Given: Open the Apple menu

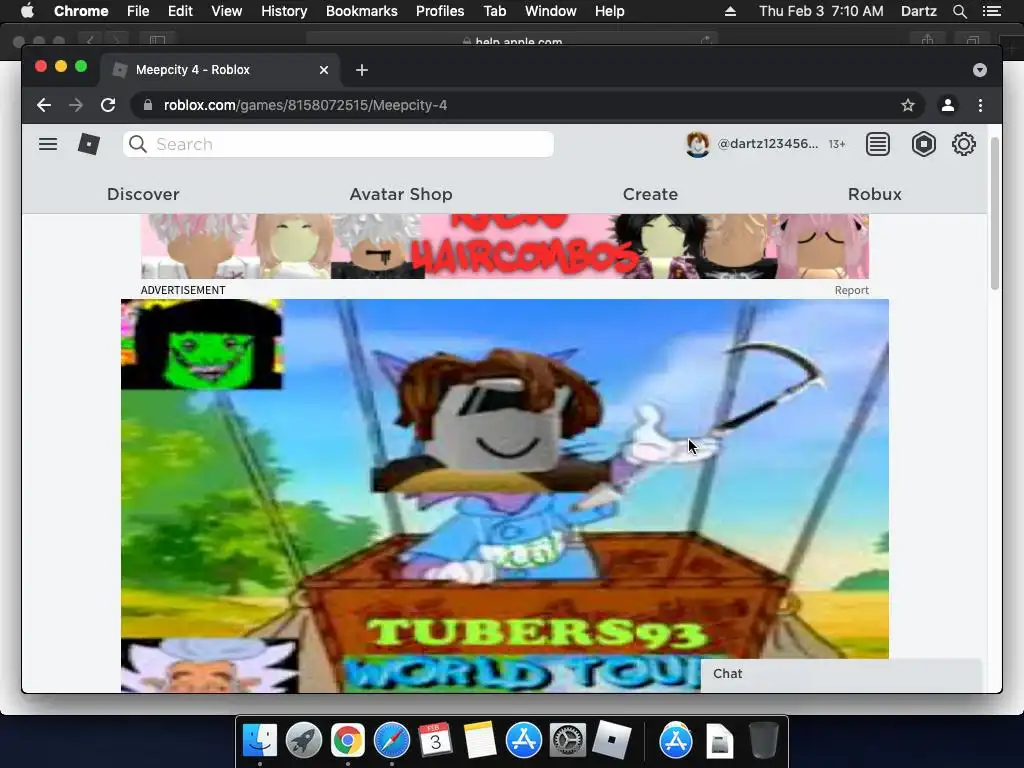Looking at the screenshot, I should pyautogui.click(x=27, y=11).
